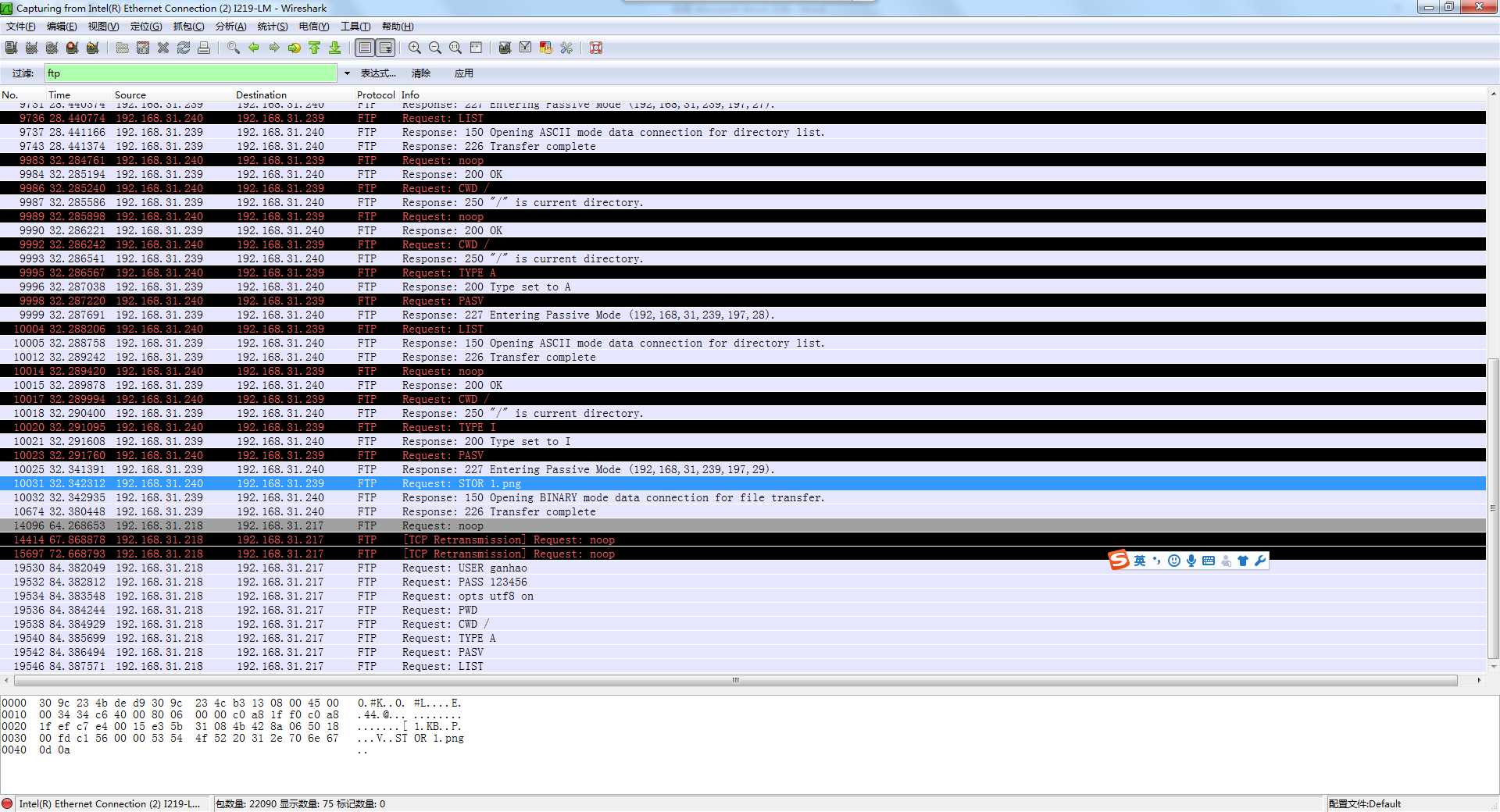Screen dimensions: 1500x812
Task: Select packet 14414 TCP Retransmission row
Action: (x=743, y=540)
